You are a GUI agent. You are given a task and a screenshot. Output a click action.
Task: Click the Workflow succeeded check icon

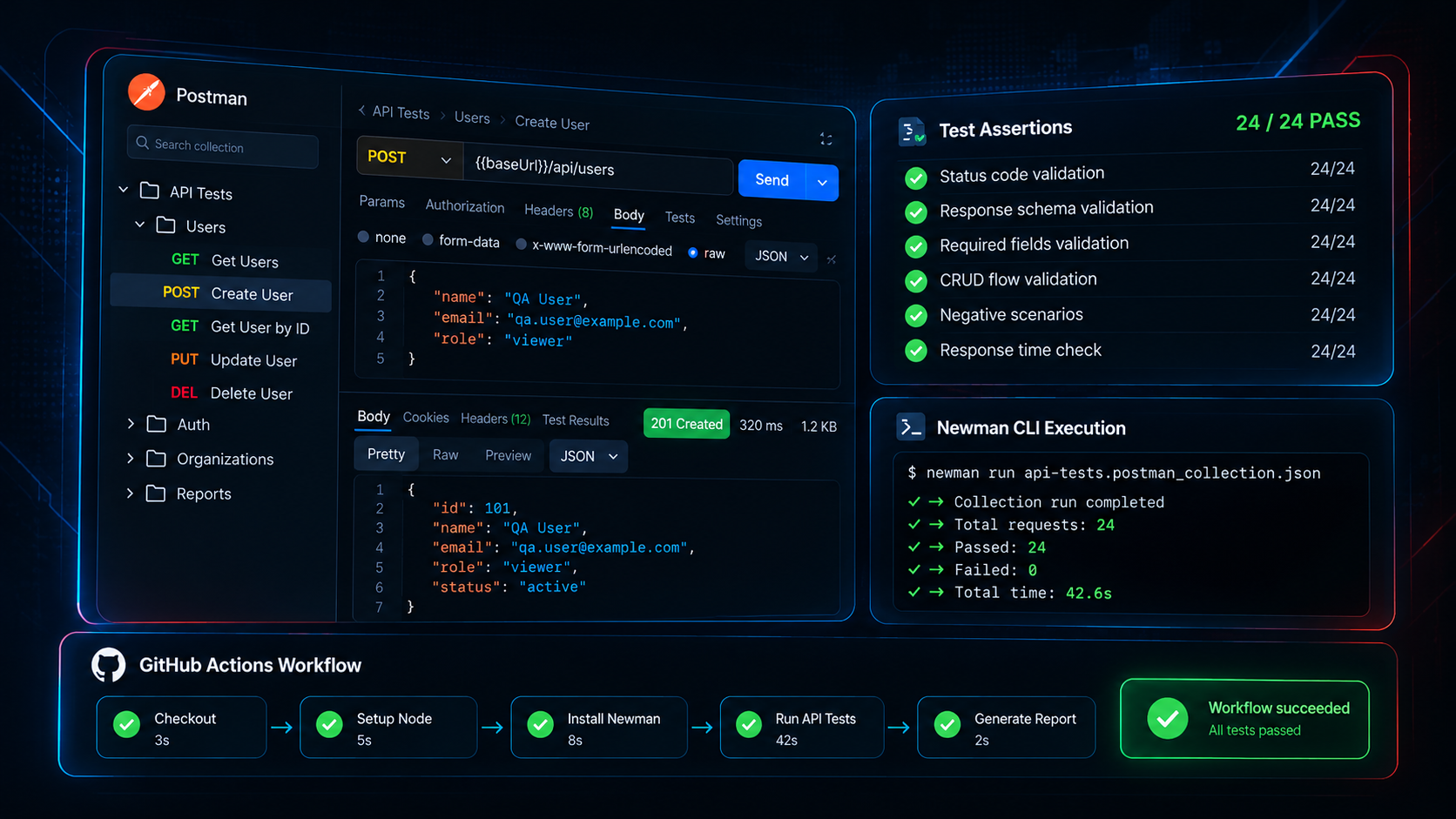pyautogui.click(x=1168, y=719)
